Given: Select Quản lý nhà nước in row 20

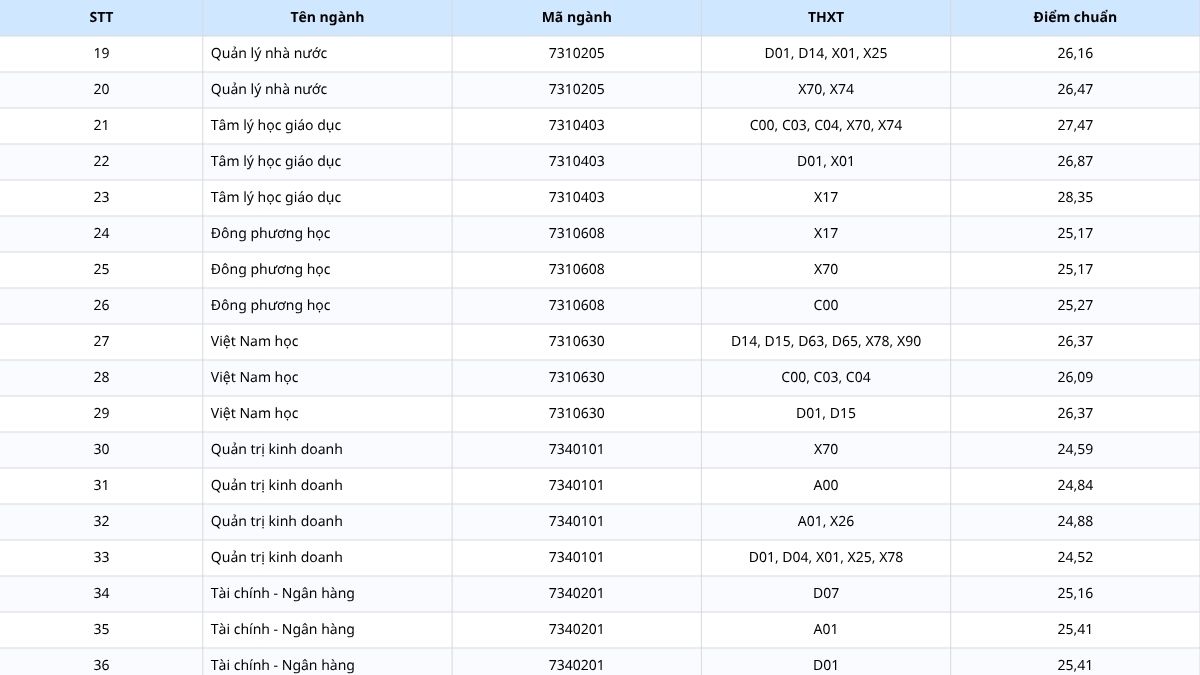Looking at the screenshot, I should click(269, 89).
